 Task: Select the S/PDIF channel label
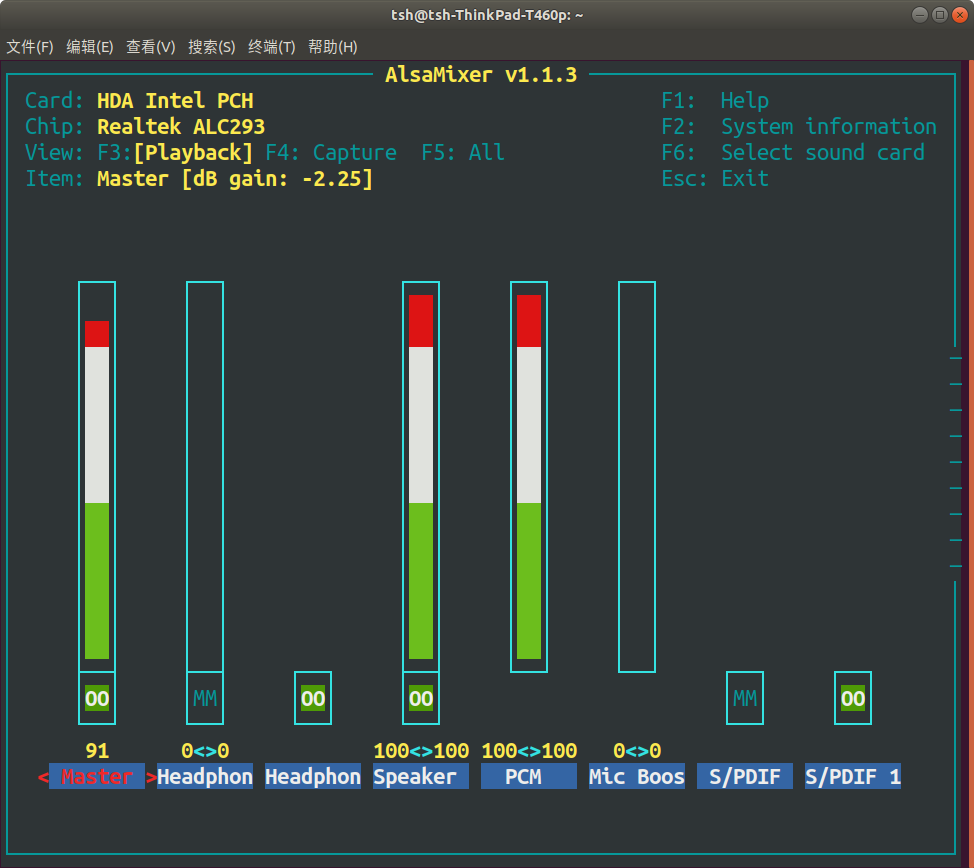(x=744, y=776)
